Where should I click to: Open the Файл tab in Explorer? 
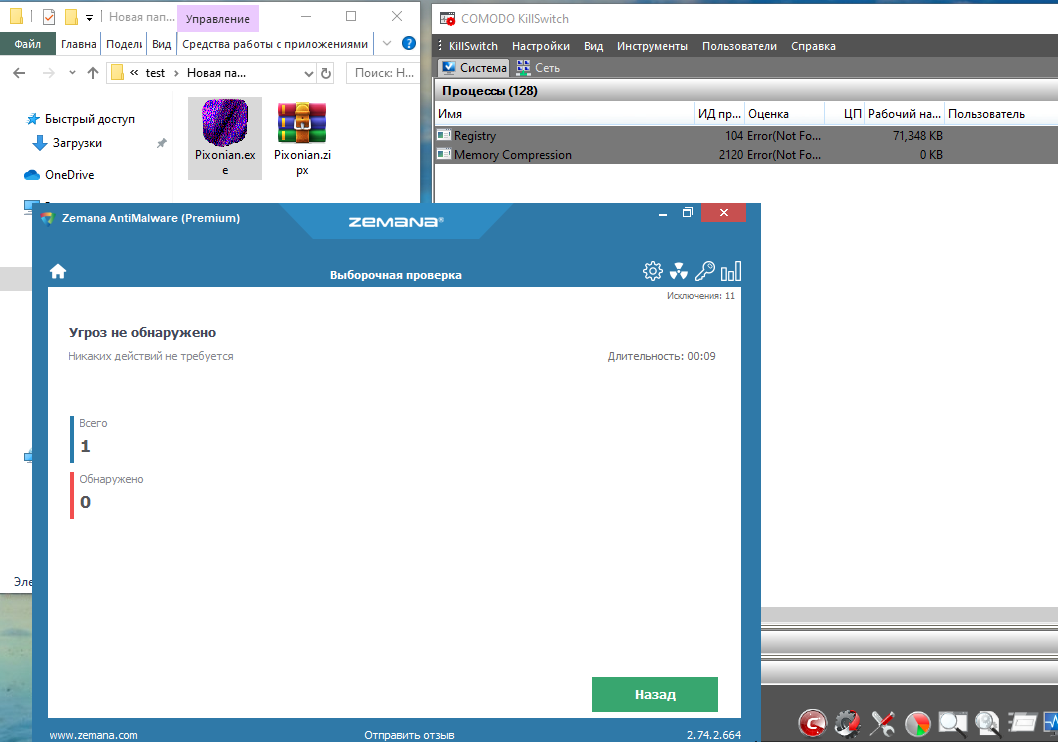(28, 44)
